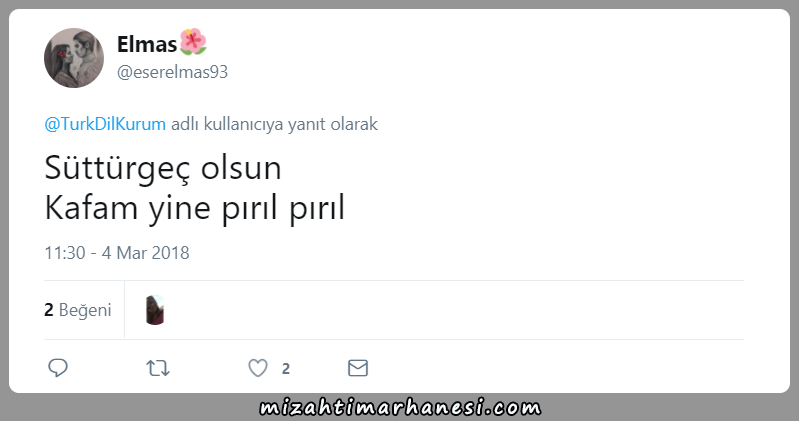
Task: Open Elmas's round profile avatar
Action: point(74,58)
